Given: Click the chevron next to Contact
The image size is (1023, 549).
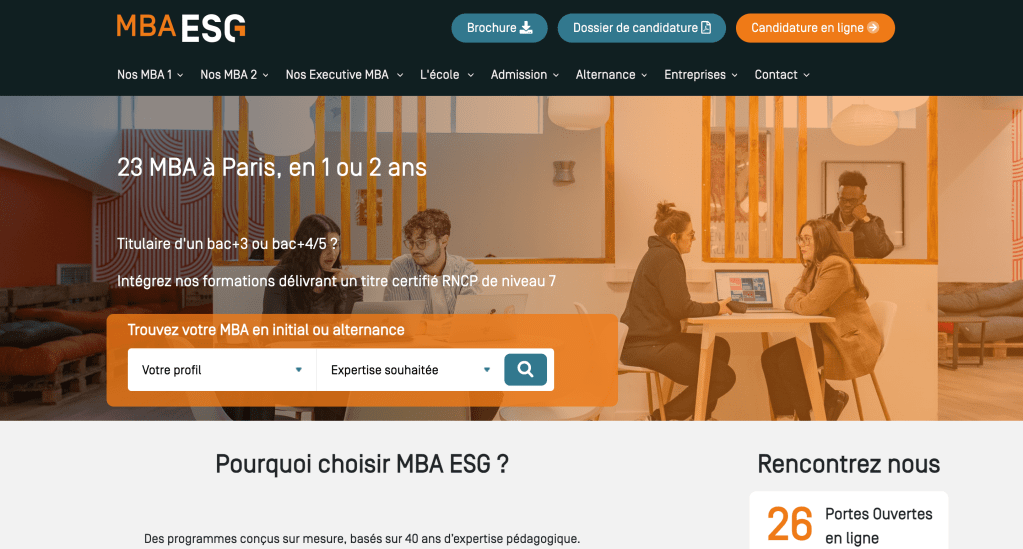Looking at the screenshot, I should (806, 76).
